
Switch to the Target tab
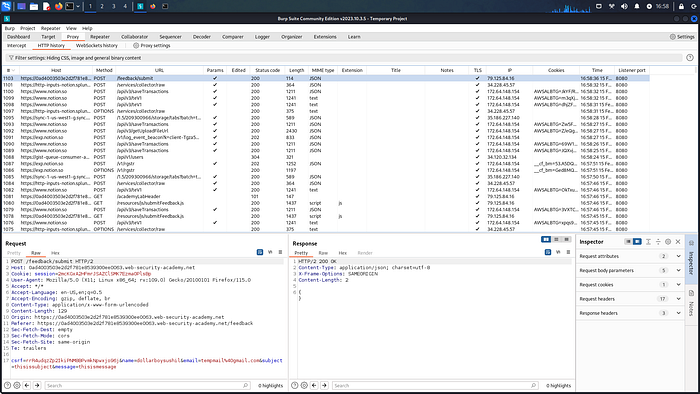48,37
